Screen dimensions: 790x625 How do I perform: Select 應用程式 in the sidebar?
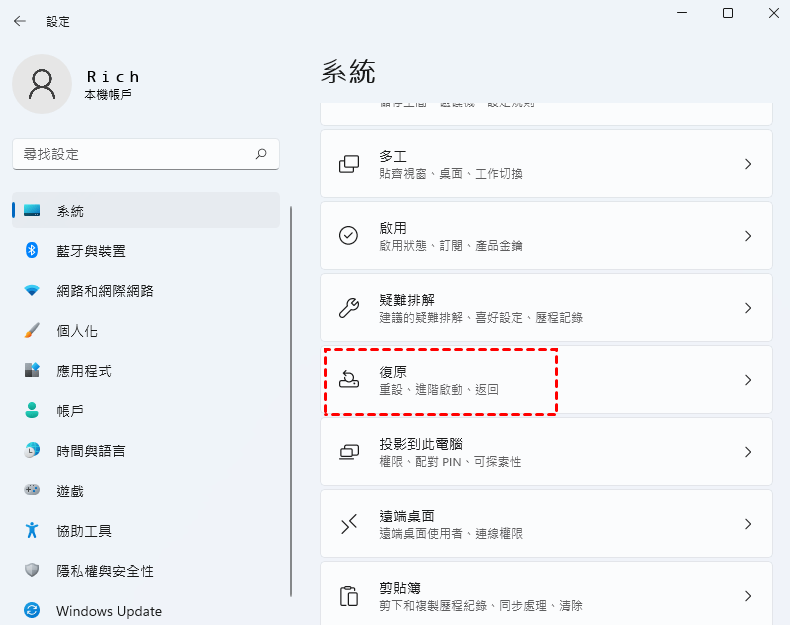point(84,371)
